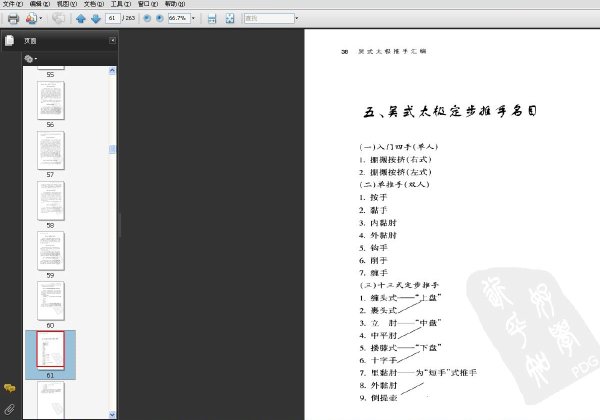Click the text line 3. 内黏肘
This screenshot has width=600, height=420.
pos(378,223)
